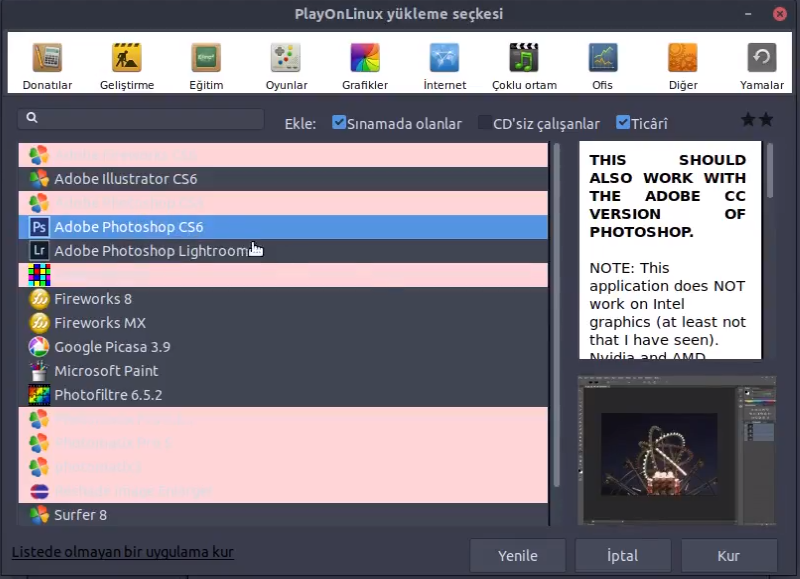Viewport: 800px width, 579px height.
Task: Toggle the Sınamada olanlar checkbox
Action: tap(339, 122)
